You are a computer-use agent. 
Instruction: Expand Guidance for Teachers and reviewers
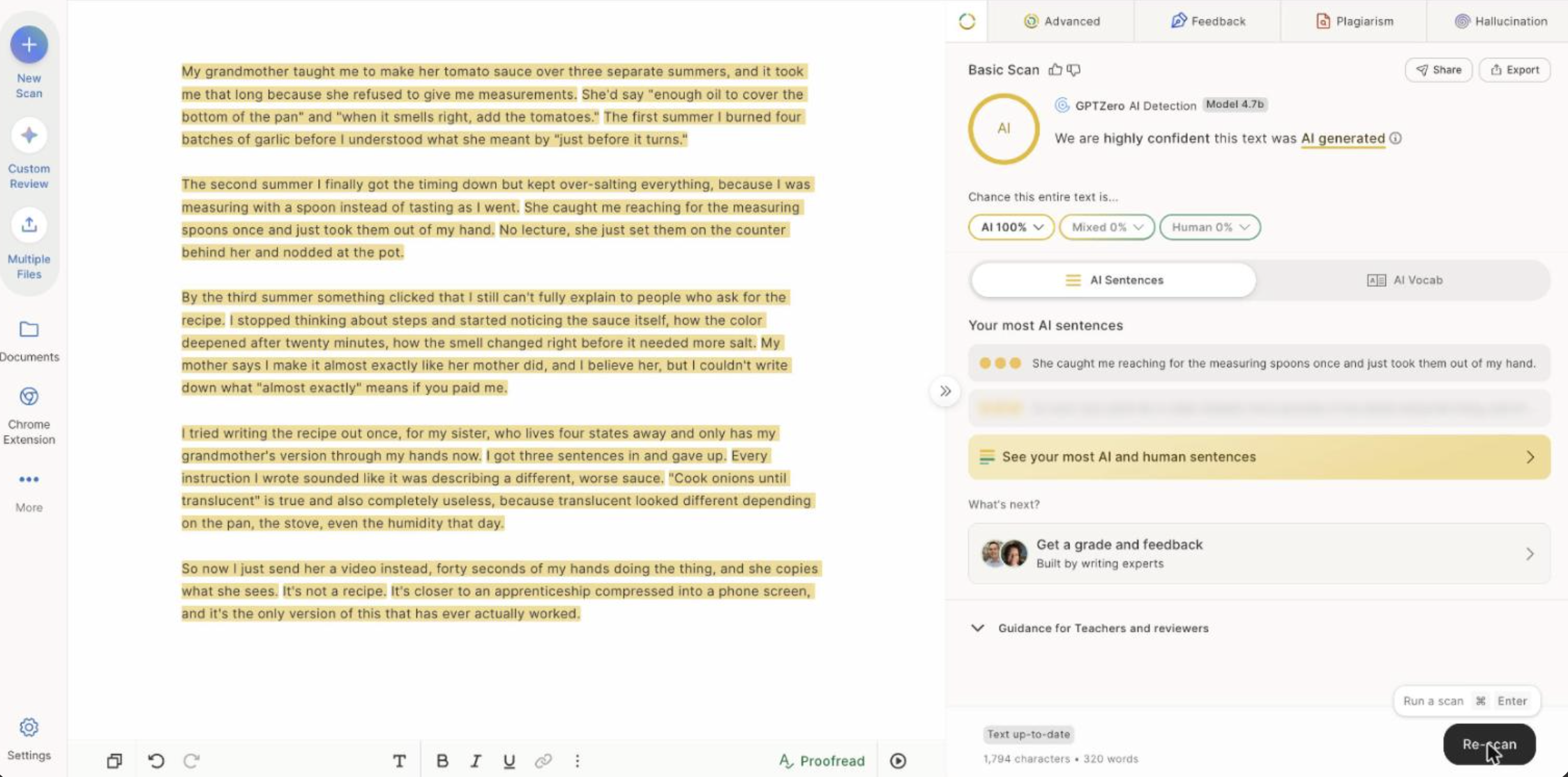point(1090,628)
